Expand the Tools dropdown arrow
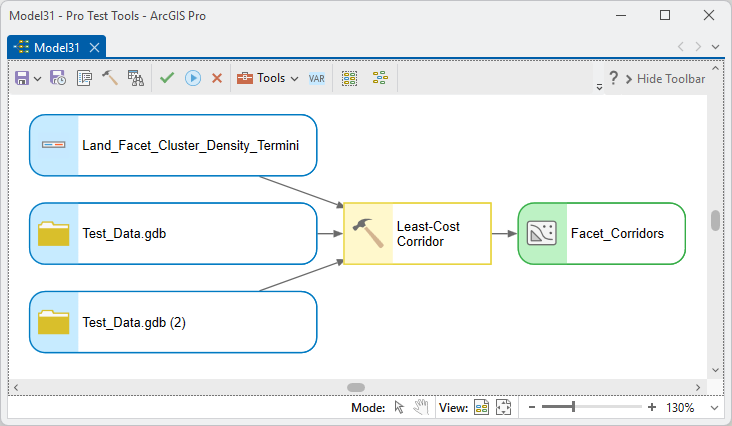The height and width of the screenshot is (426, 732). 294,79
